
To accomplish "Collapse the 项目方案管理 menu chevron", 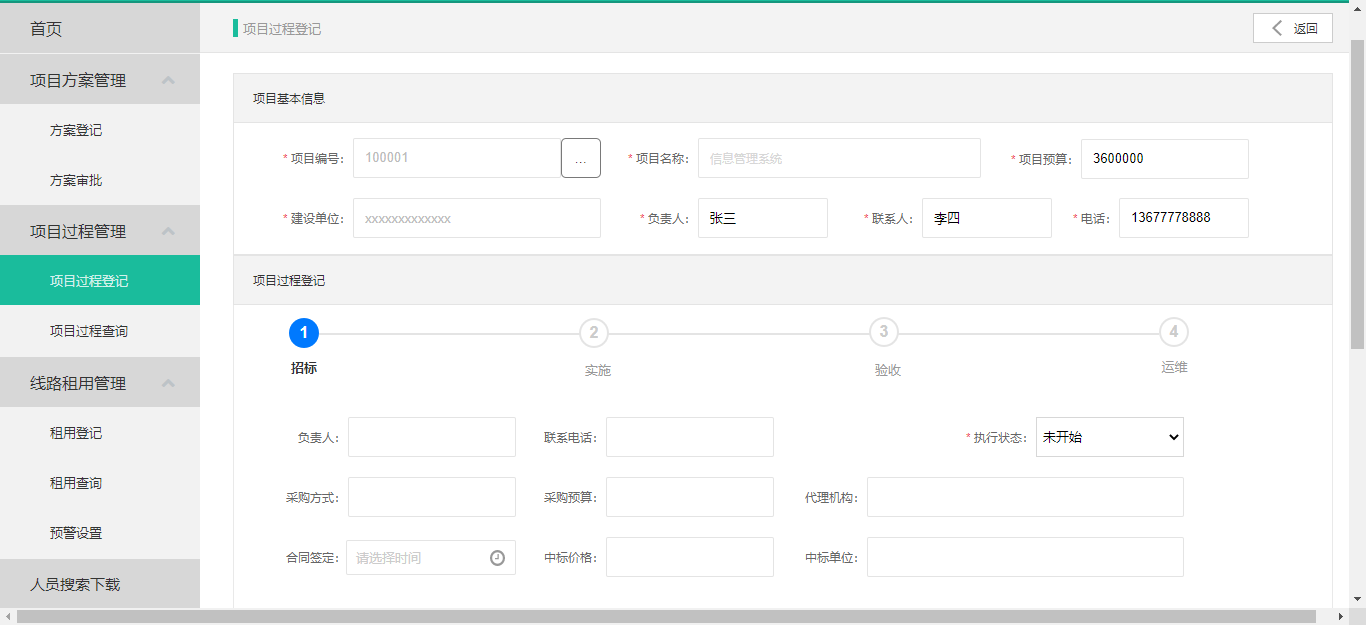I will pos(168,80).
